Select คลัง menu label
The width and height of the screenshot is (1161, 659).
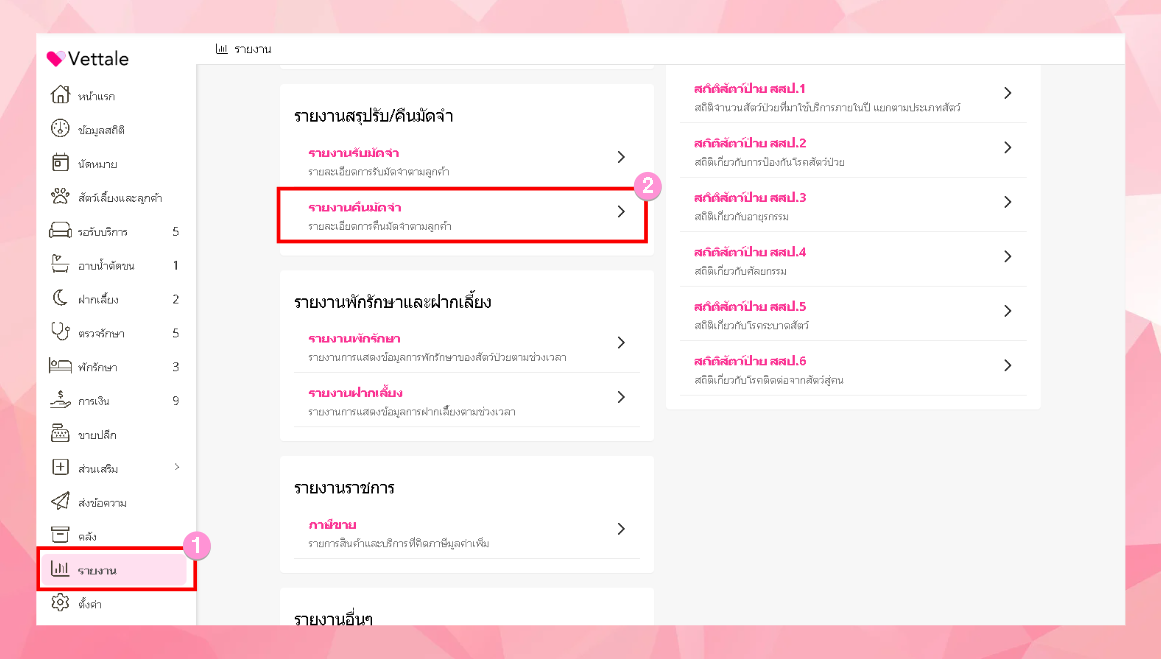pos(87,537)
